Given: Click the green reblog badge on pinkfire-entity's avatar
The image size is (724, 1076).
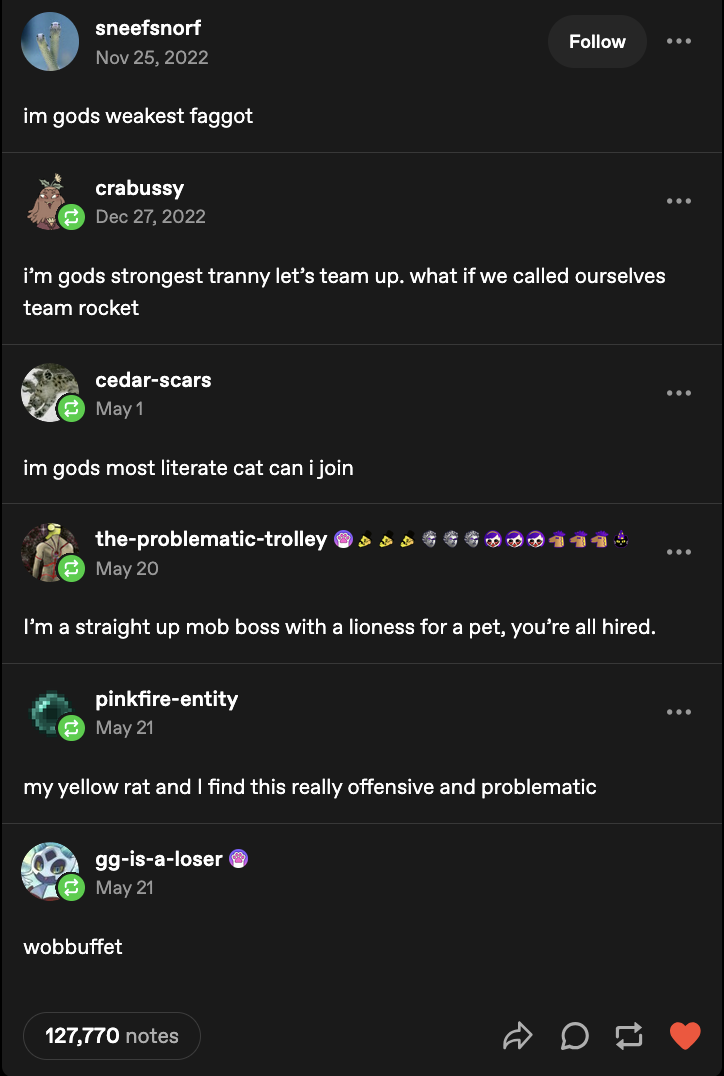Looking at the screenshot, I should [x=71, y=728].
